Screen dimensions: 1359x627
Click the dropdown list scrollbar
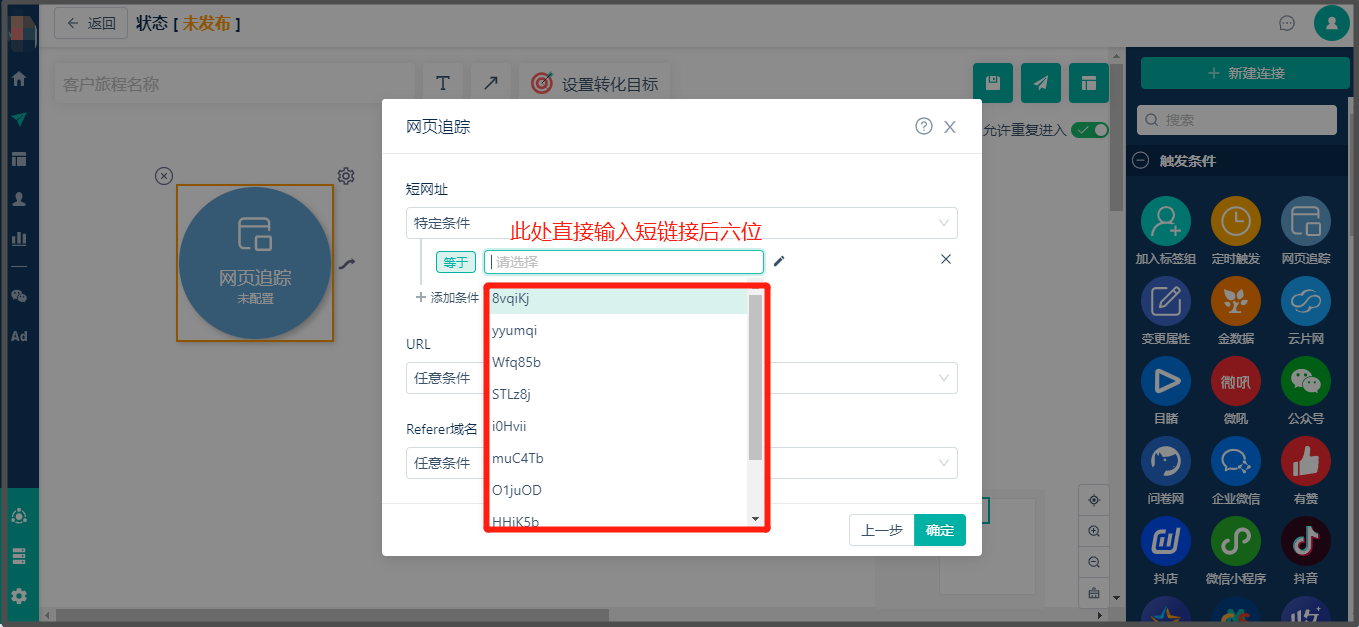756,377
